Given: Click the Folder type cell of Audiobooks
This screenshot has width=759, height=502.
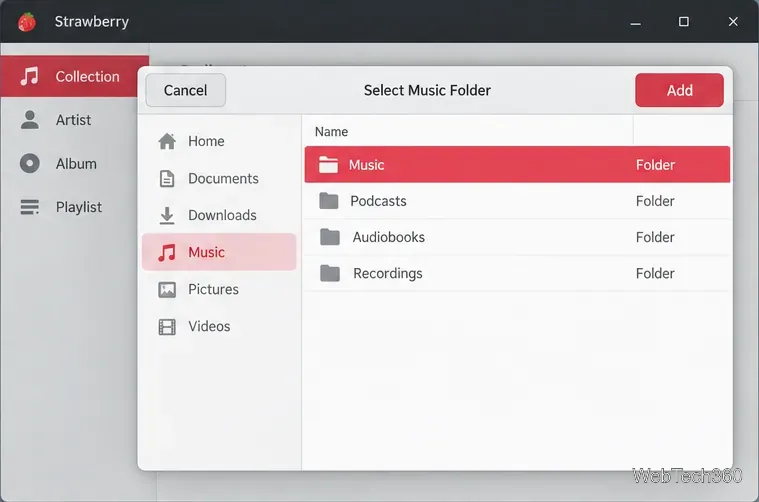Looking at the screenshot, I should coord(655,237).
